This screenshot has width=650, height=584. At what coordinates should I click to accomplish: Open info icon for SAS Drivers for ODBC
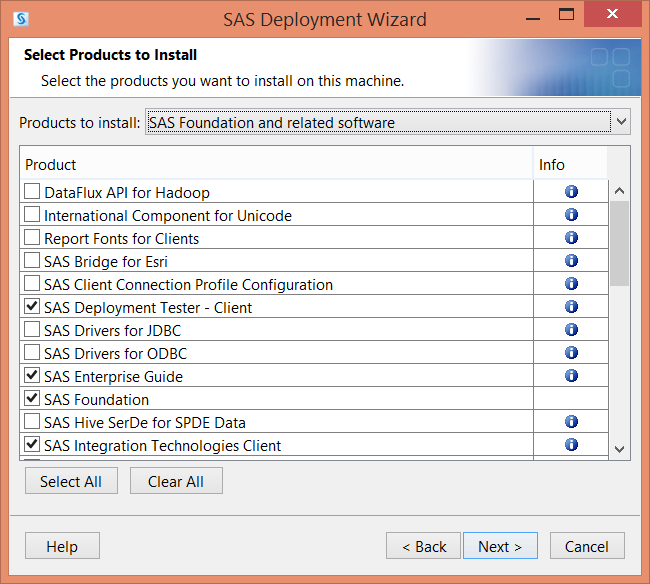571,353
